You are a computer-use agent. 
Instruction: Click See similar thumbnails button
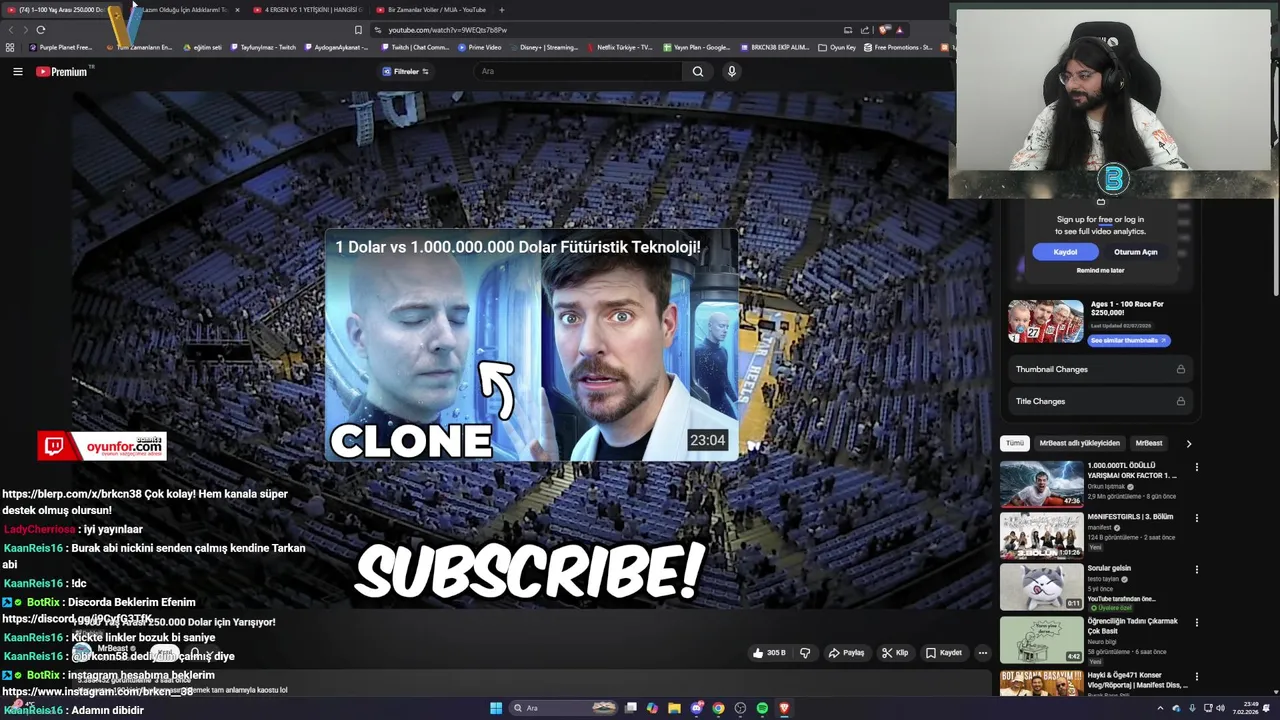click(1128, 340)
